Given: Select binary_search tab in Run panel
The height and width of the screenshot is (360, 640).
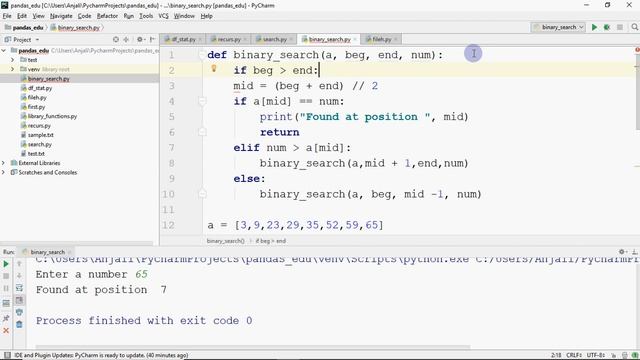Looking at the screenshot, I should click(47, 252).
